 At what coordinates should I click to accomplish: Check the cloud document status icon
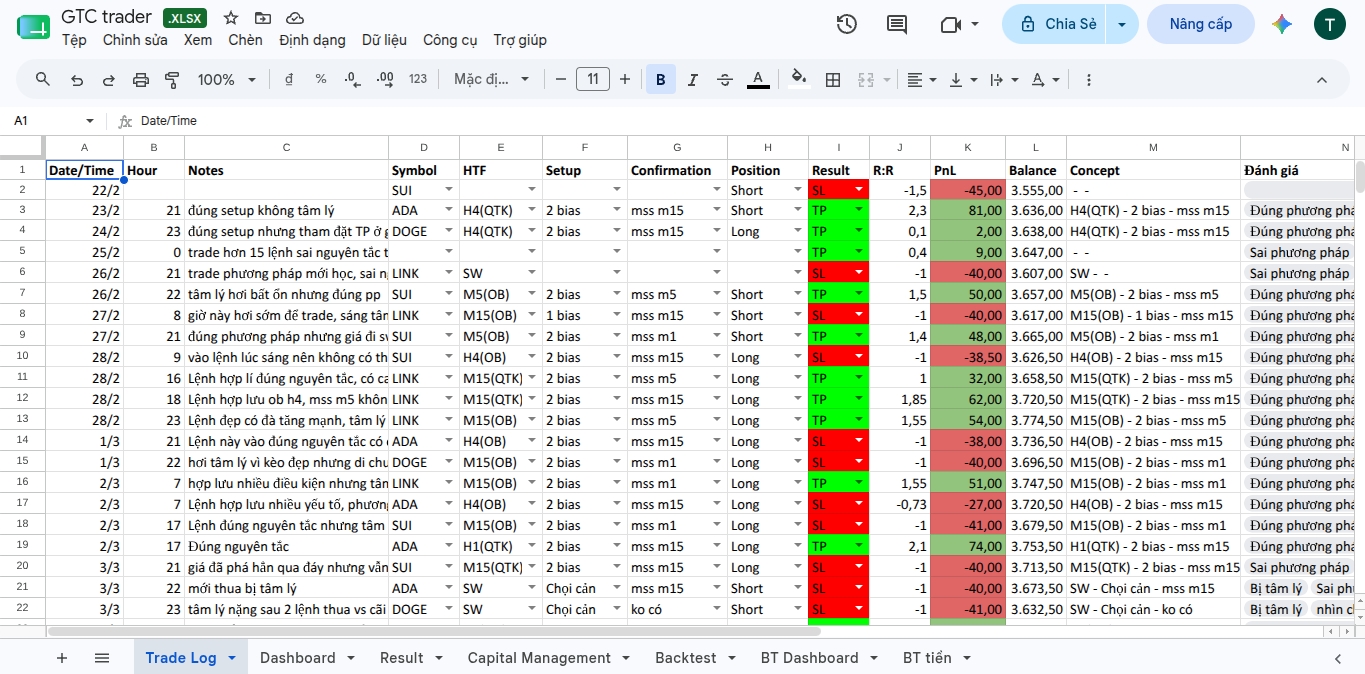pyautogui.click(x=295, y=18)
